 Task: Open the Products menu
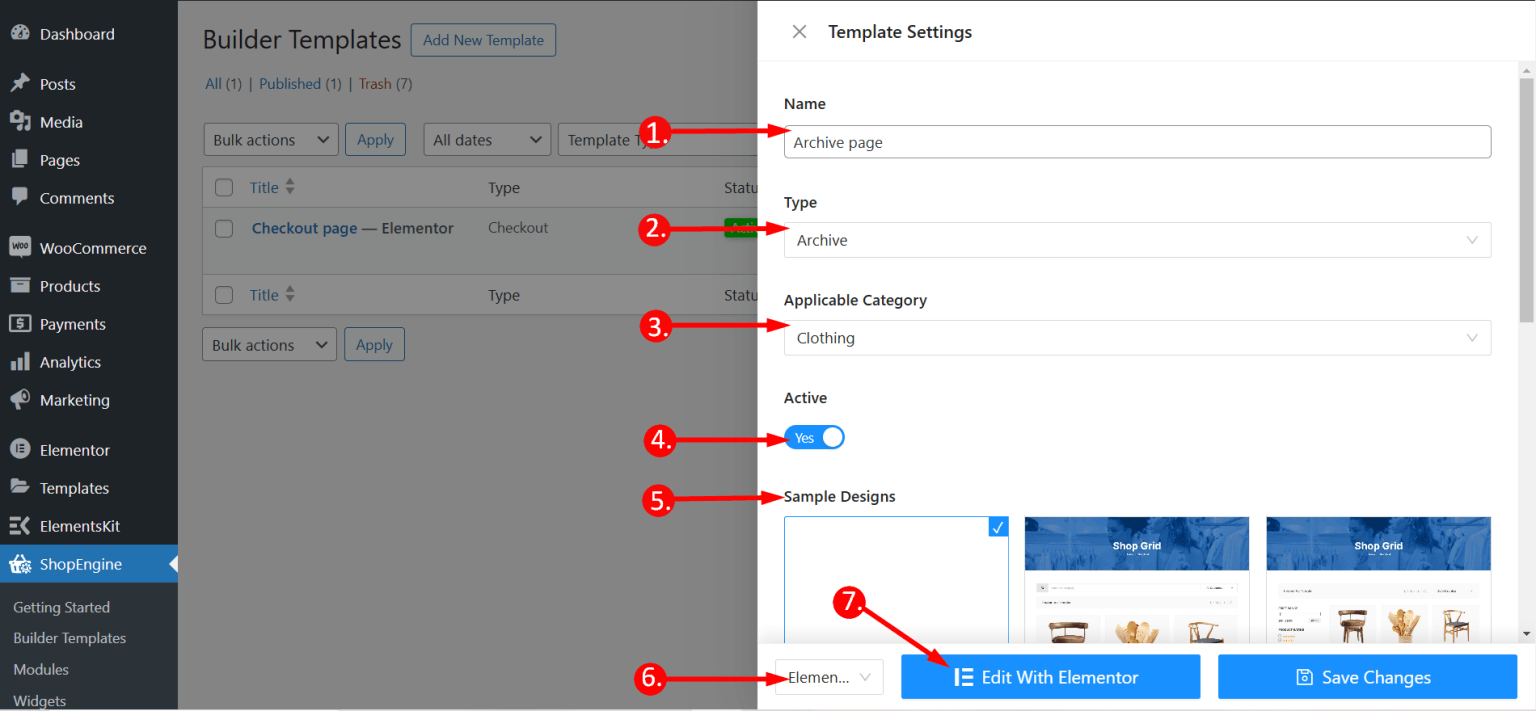tap(68, 285)
